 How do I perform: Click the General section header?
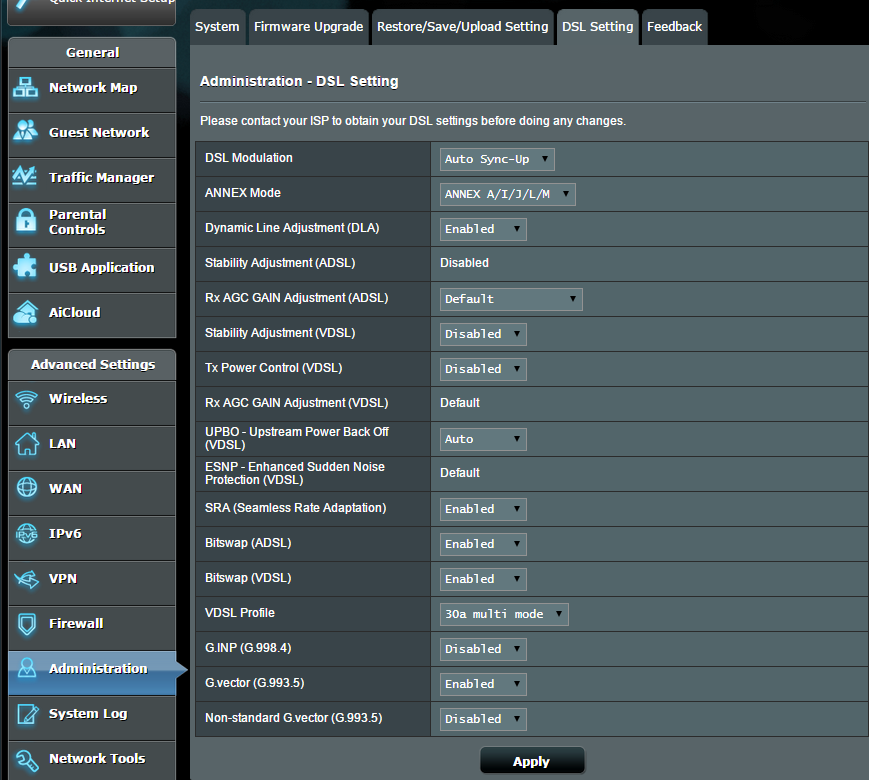point(92,53)
